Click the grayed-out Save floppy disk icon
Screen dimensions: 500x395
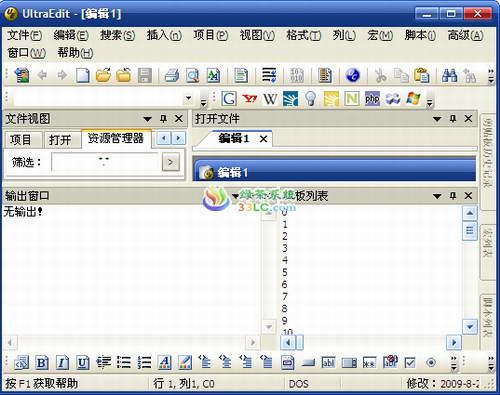[144, 75]
